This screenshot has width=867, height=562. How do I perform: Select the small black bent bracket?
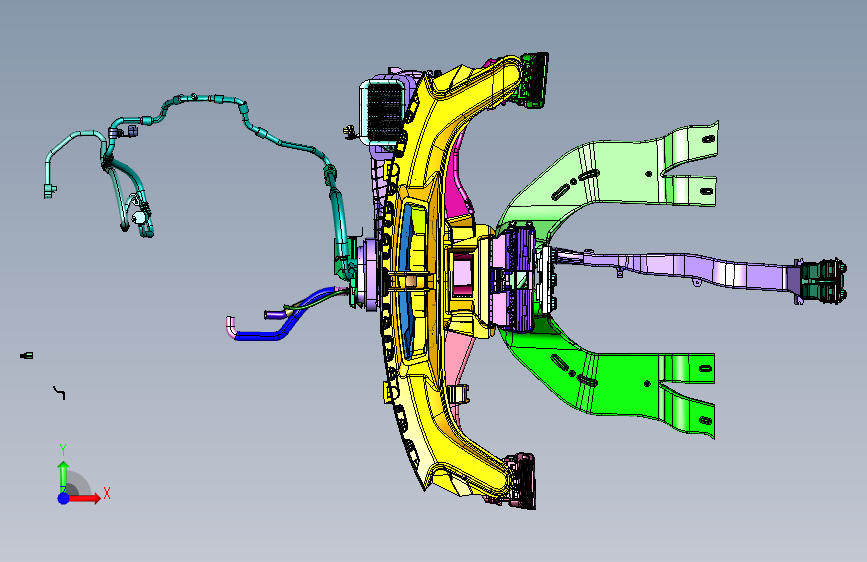(59, 392)
